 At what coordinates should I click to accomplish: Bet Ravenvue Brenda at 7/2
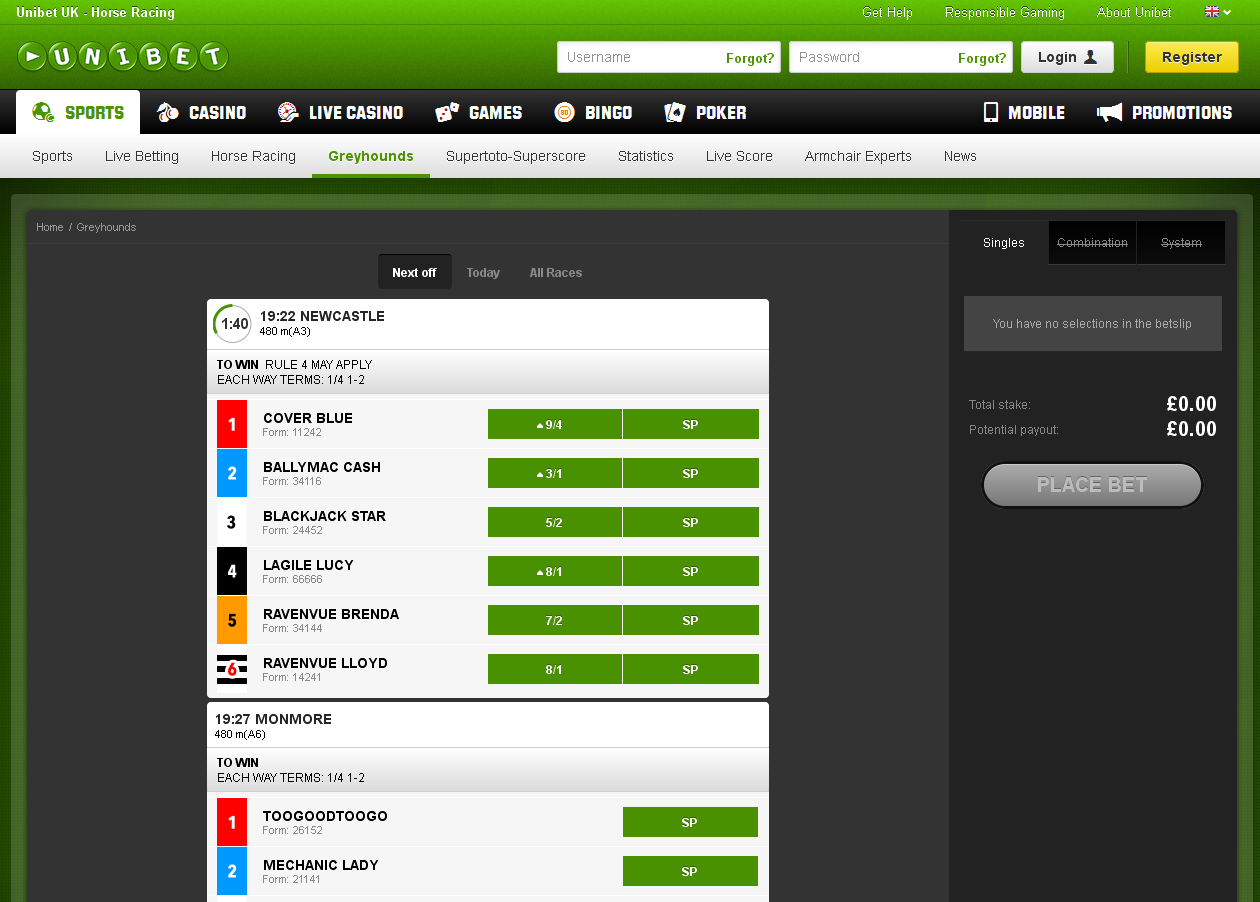coord(555,620)
